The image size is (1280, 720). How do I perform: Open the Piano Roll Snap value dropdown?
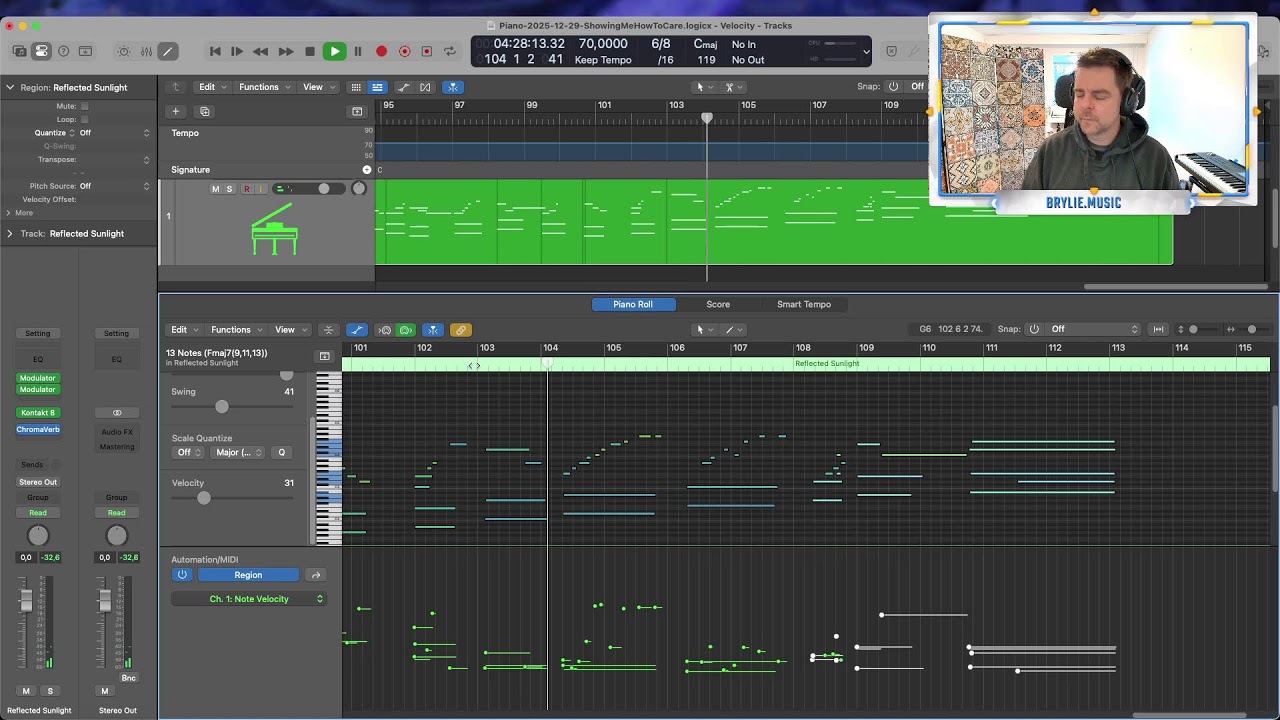(x=1093, y=329)
